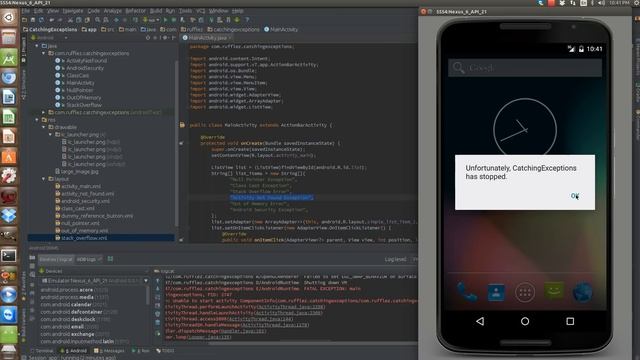Tap the contacts icon on emulator dock

[496, 292]
